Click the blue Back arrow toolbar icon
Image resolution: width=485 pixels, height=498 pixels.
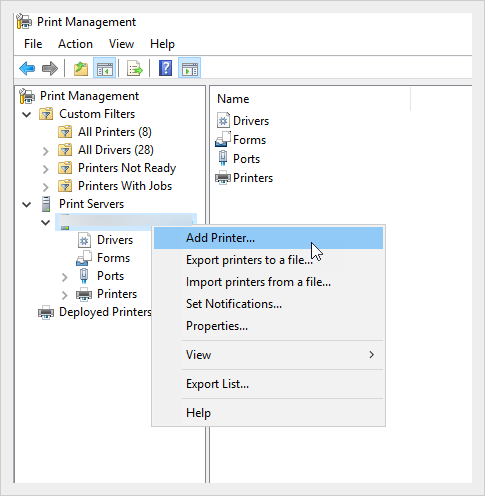[27, 69]
